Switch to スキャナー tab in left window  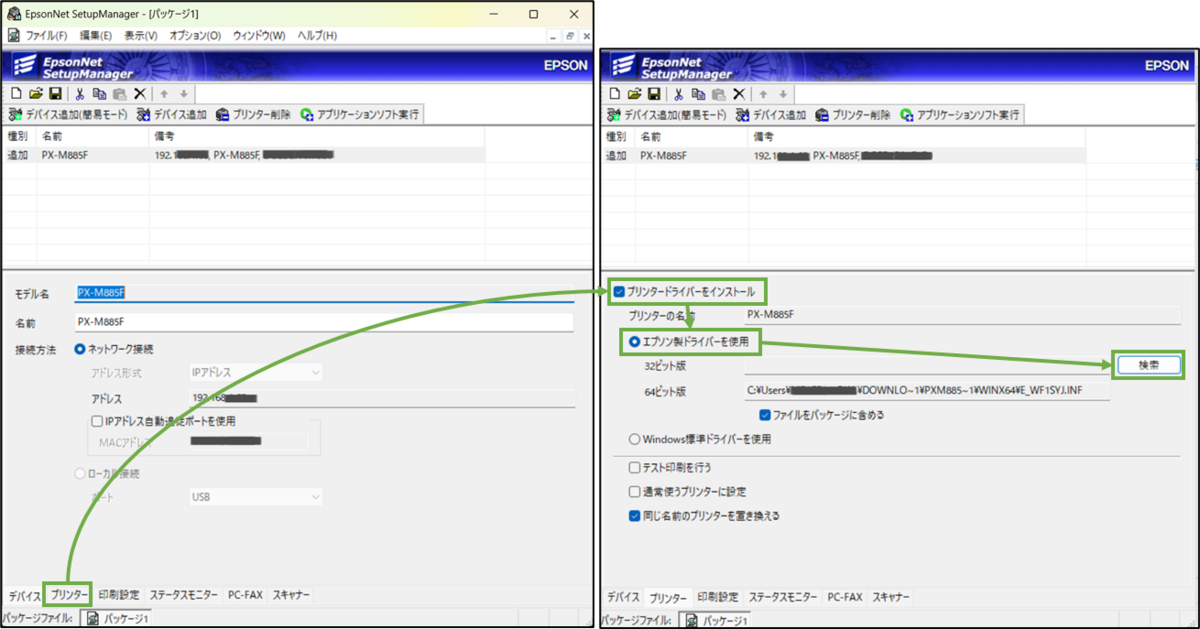coord(291,595)
